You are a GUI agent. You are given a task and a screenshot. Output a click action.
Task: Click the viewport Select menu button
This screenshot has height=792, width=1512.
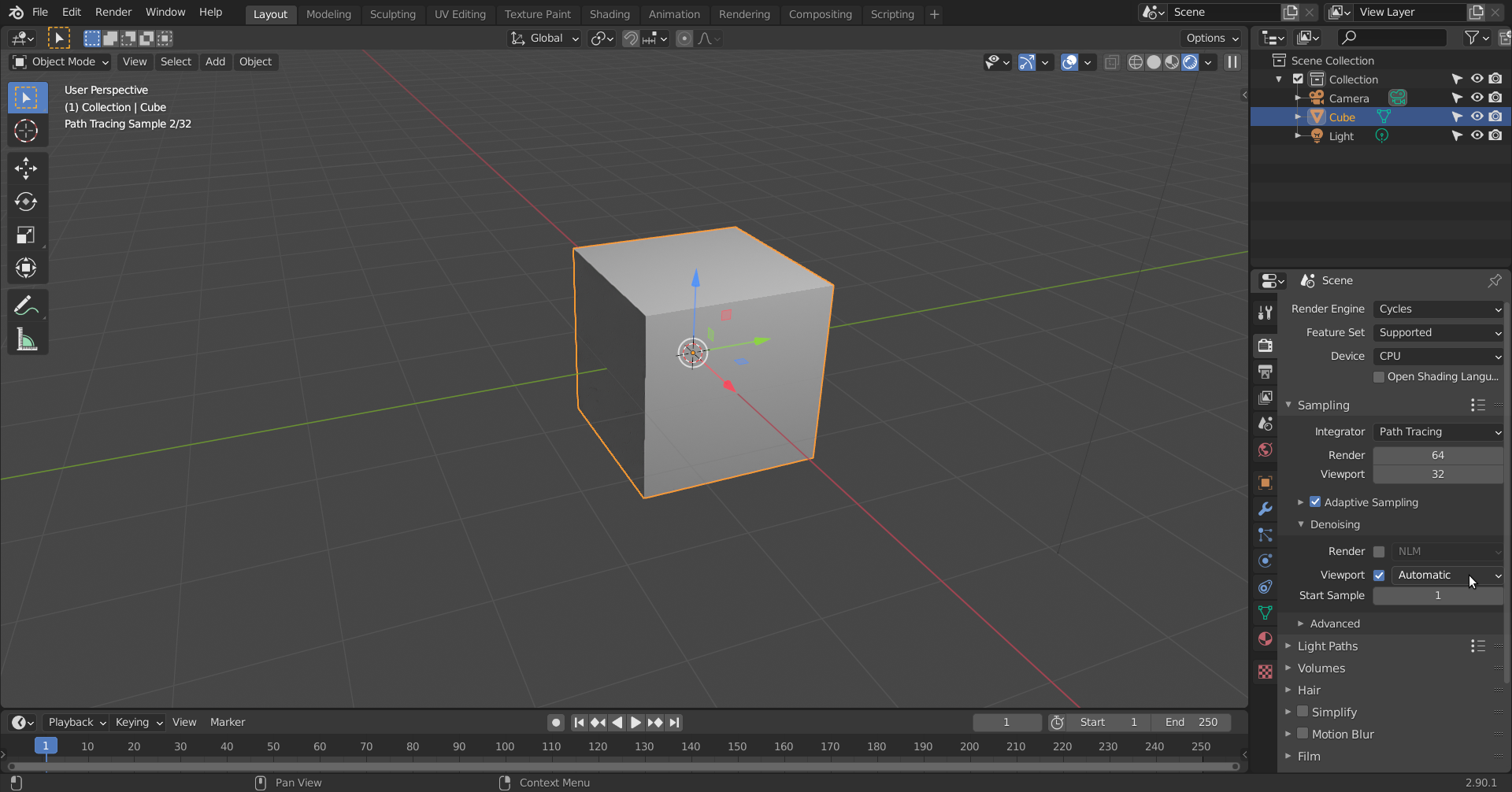point(176,62)
